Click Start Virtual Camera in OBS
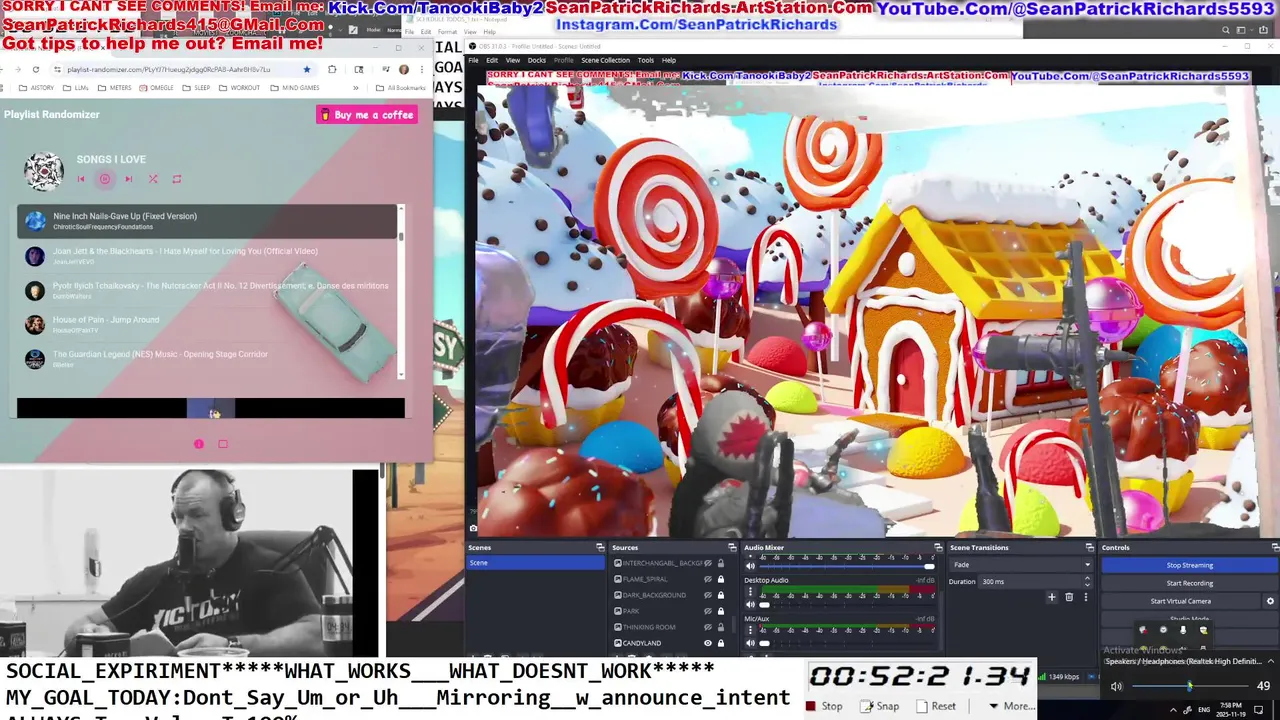 1181,601
